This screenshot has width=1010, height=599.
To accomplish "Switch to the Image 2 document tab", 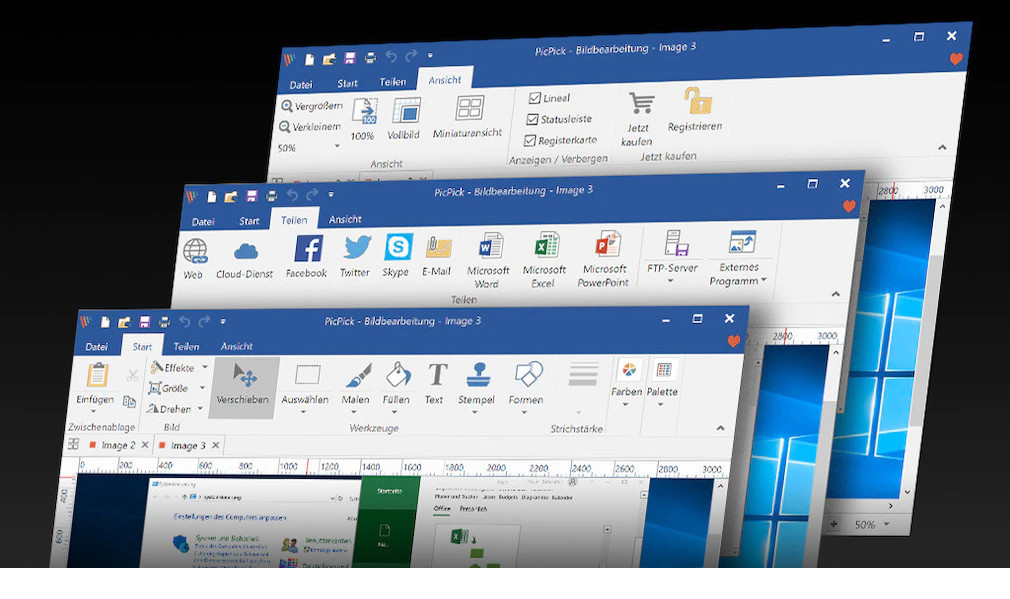I will 118,445.
